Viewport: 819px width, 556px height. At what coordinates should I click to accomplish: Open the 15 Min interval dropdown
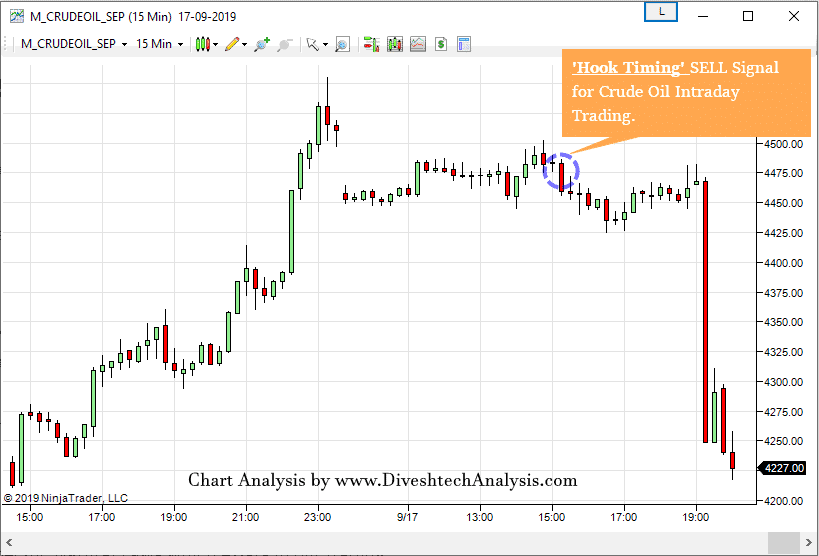click(x=159, y=44)
